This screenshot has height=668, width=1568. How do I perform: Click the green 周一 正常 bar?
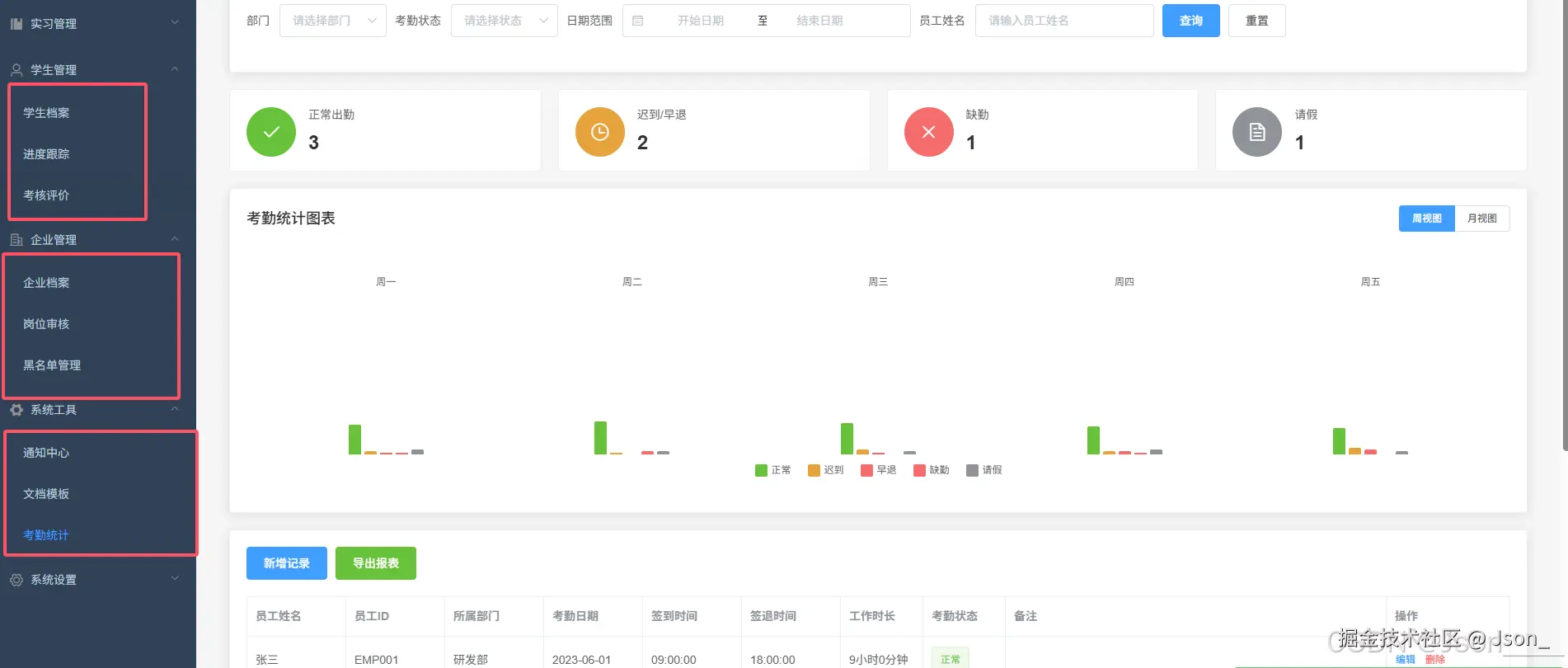(x=354, y=440)
